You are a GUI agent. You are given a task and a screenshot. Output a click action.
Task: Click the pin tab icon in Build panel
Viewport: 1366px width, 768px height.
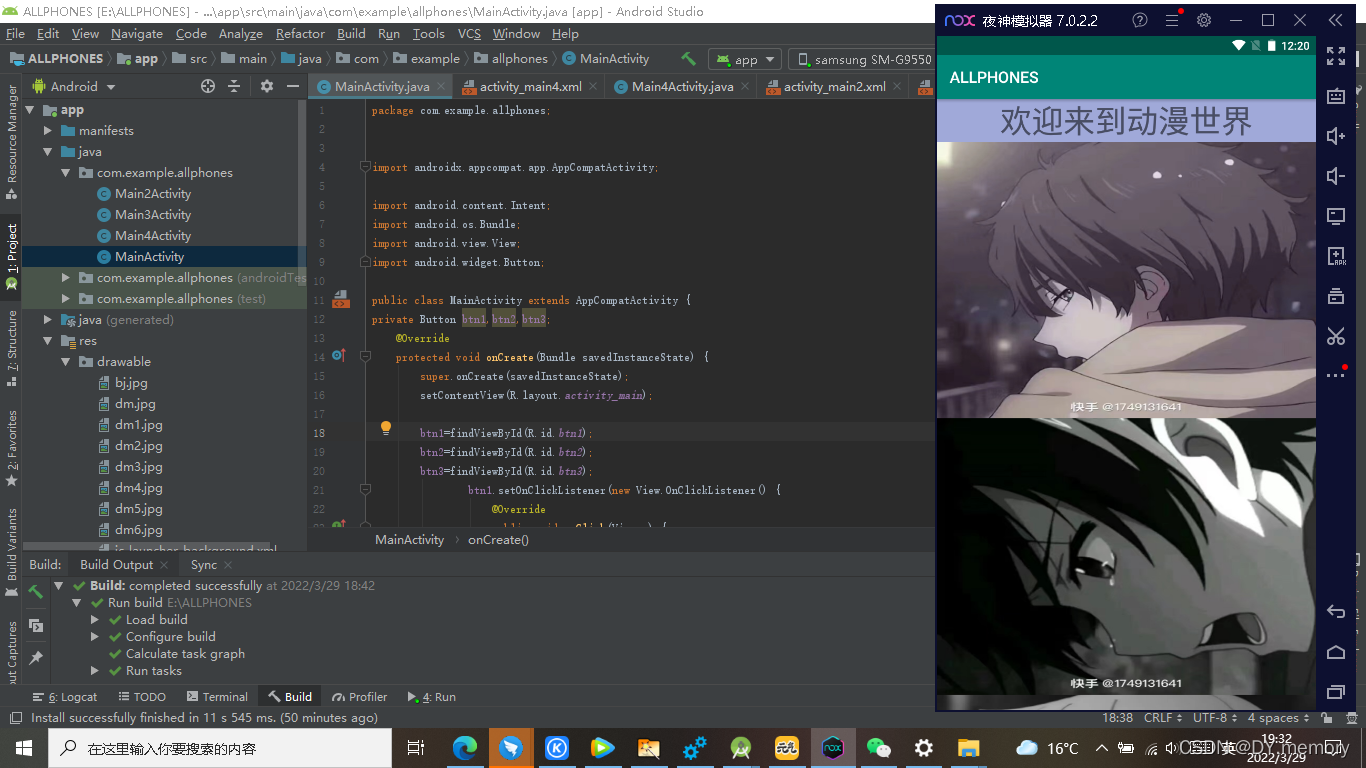(x=36, y=658)
